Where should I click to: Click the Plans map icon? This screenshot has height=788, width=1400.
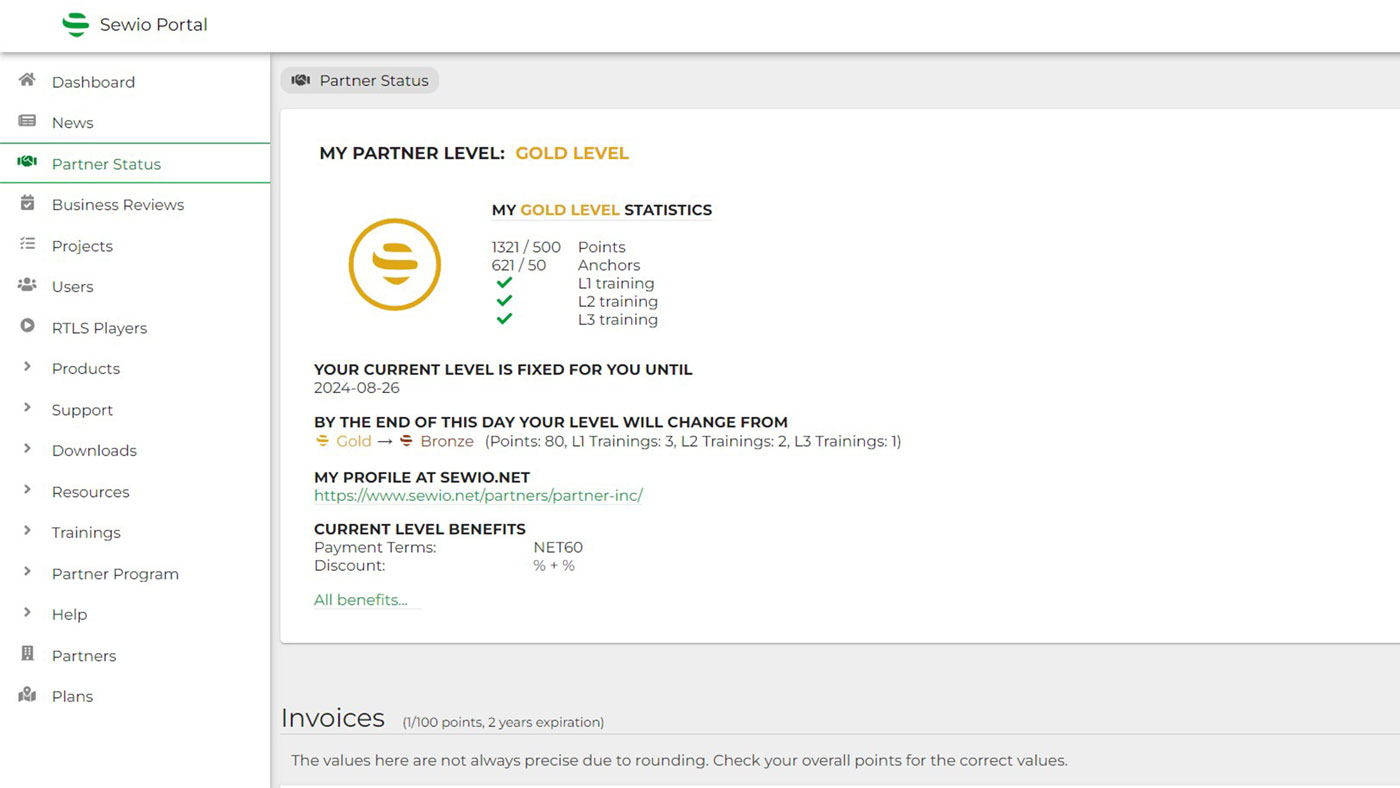27,695
